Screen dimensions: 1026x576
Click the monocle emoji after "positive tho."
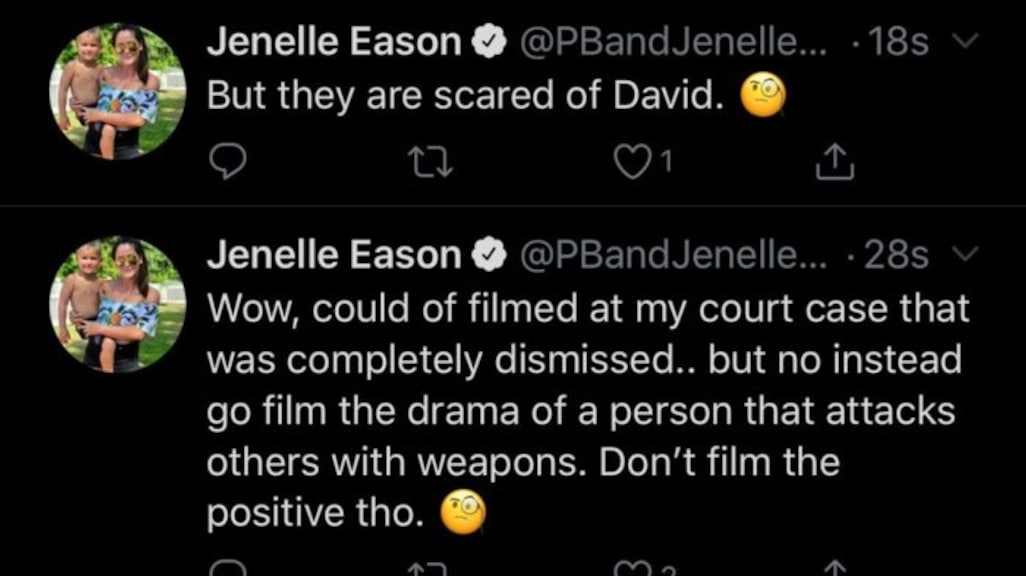click(x=462, y=514)
